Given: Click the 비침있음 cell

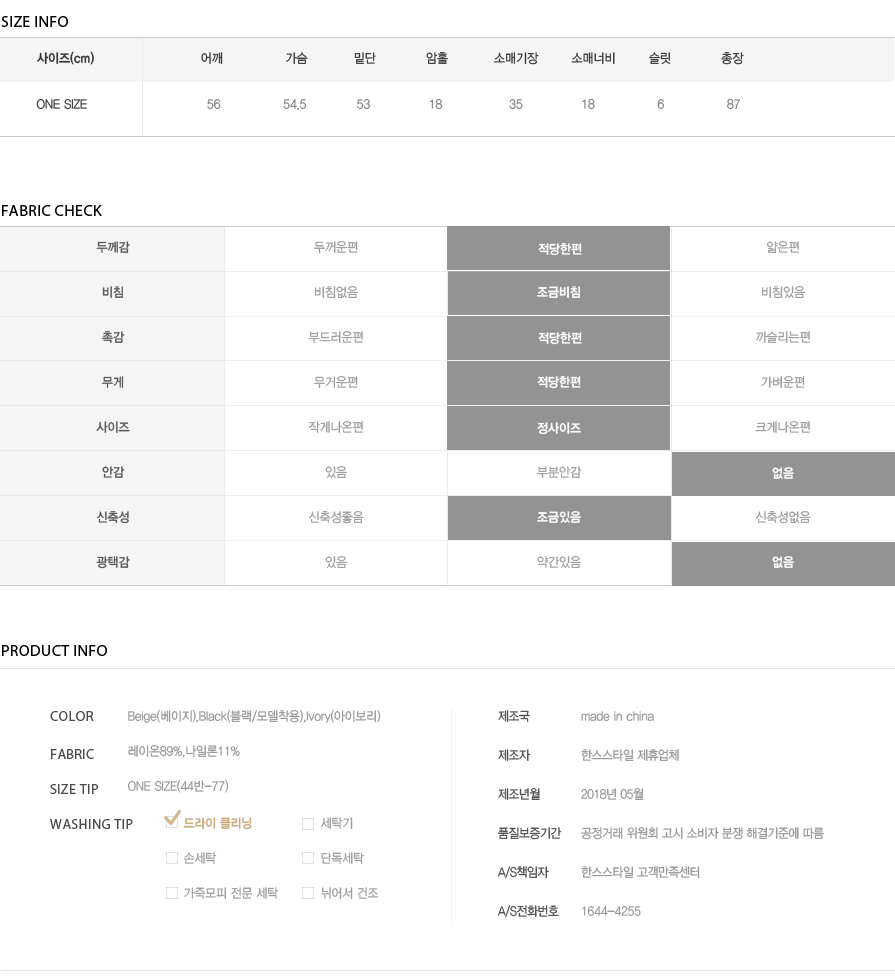Looking at the screenshot, I should point(783,292).
